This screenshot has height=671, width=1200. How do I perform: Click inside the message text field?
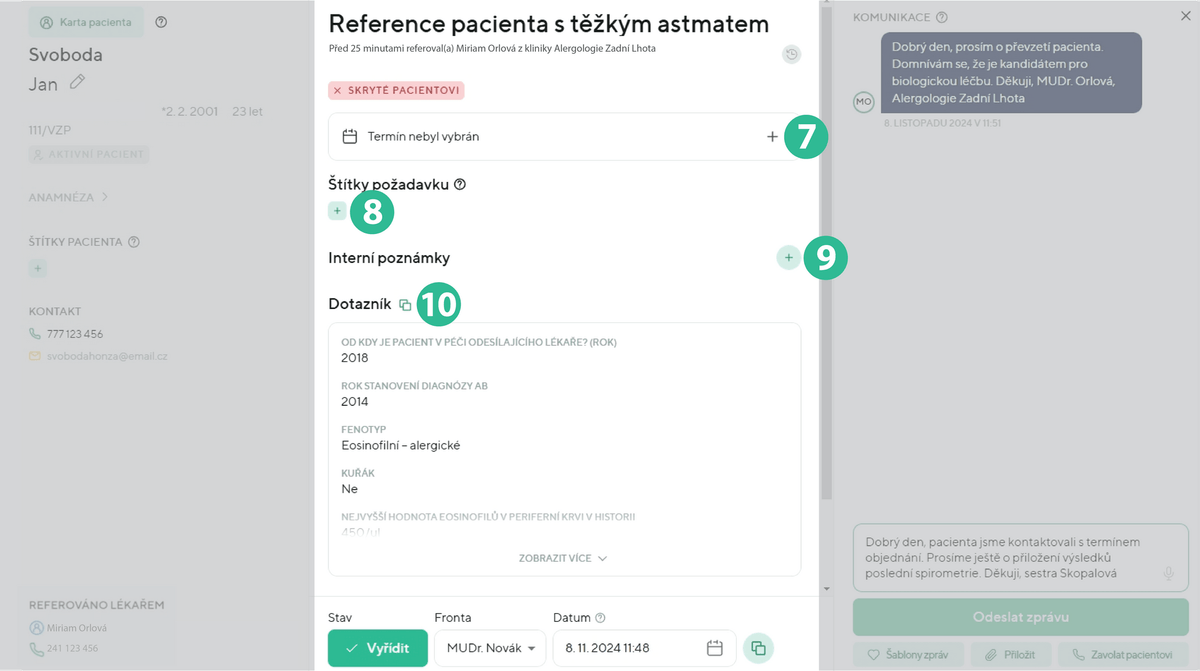[1000, 558]
